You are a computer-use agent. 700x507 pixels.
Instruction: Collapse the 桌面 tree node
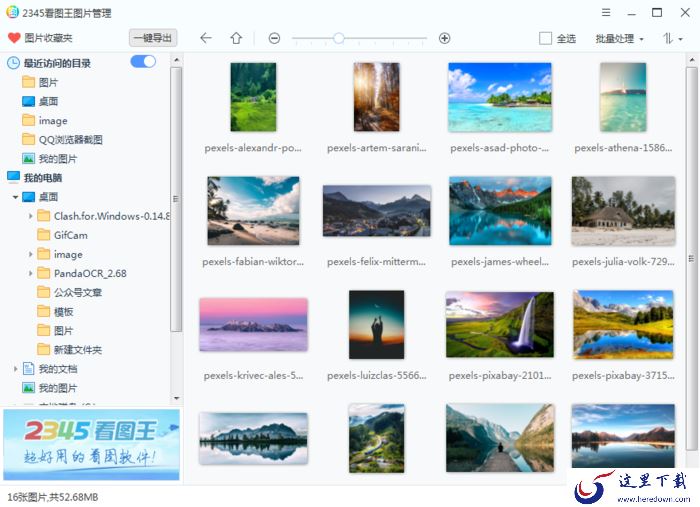[16, 197]
